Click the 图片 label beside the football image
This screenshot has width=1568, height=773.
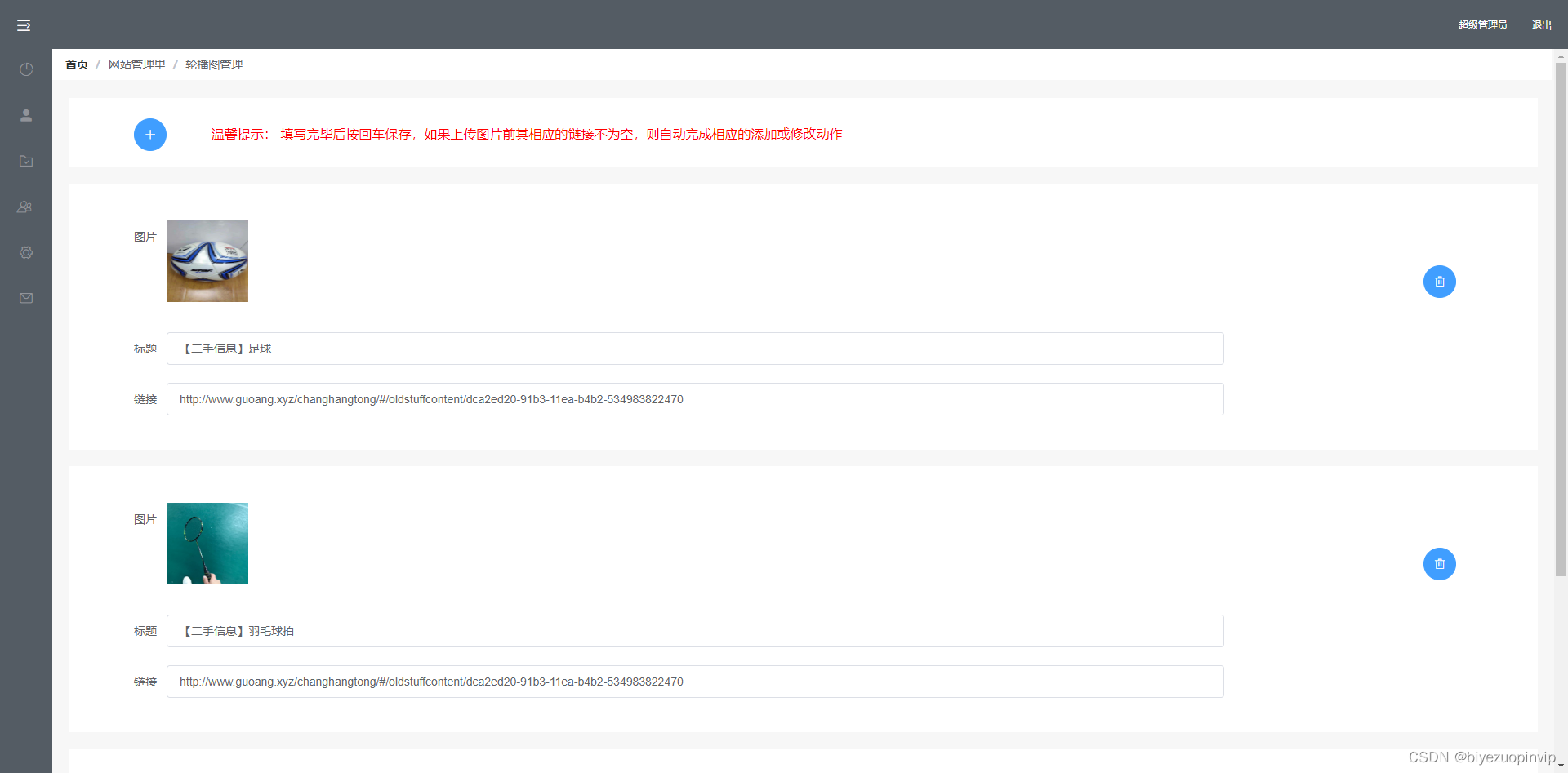pos(145,237)
